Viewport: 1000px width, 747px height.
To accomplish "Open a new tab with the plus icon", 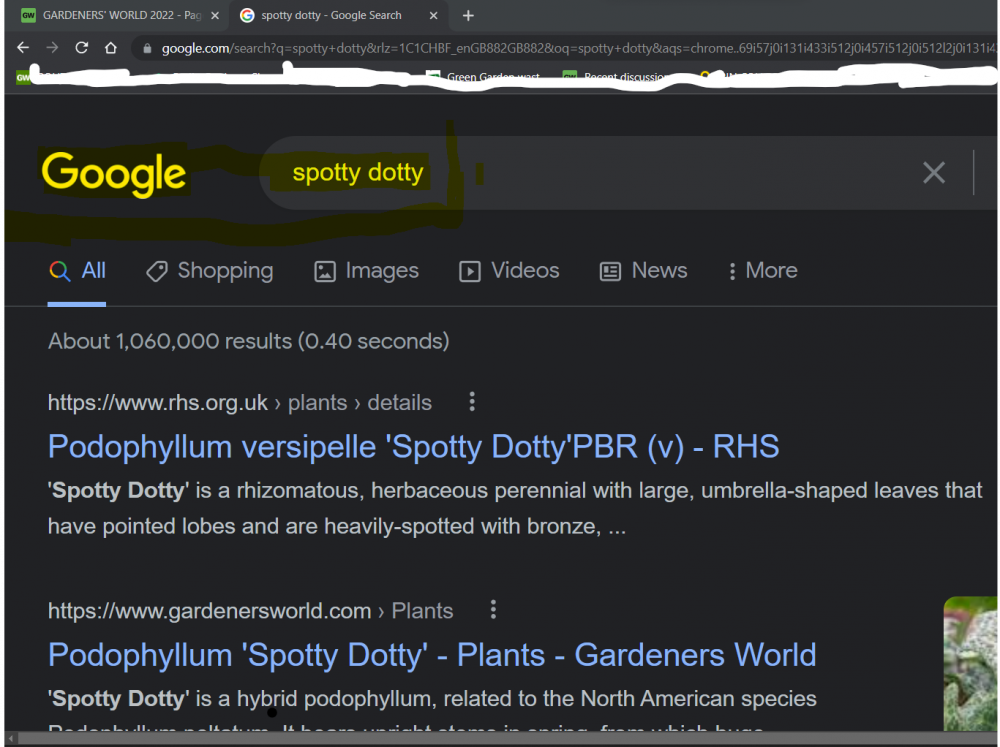I will coord(468,15).
